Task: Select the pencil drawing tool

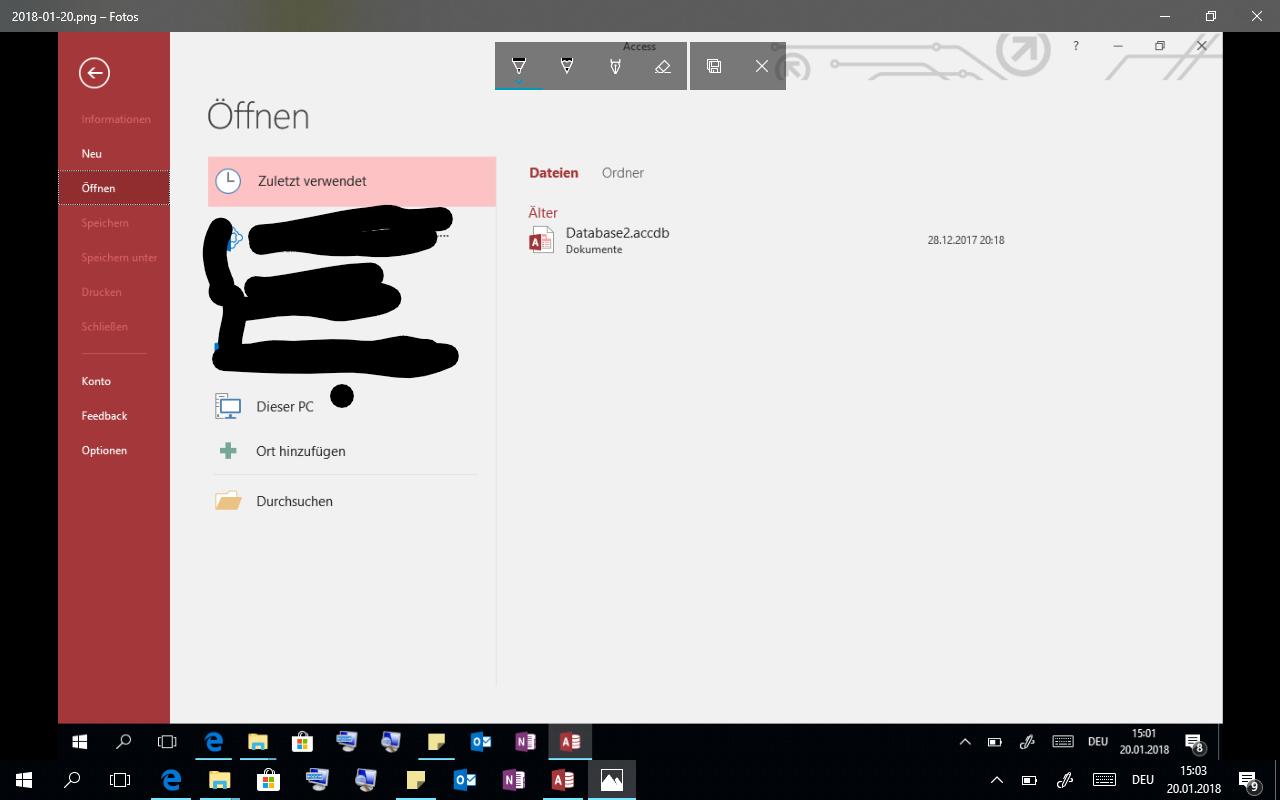Action: point(567,66)
